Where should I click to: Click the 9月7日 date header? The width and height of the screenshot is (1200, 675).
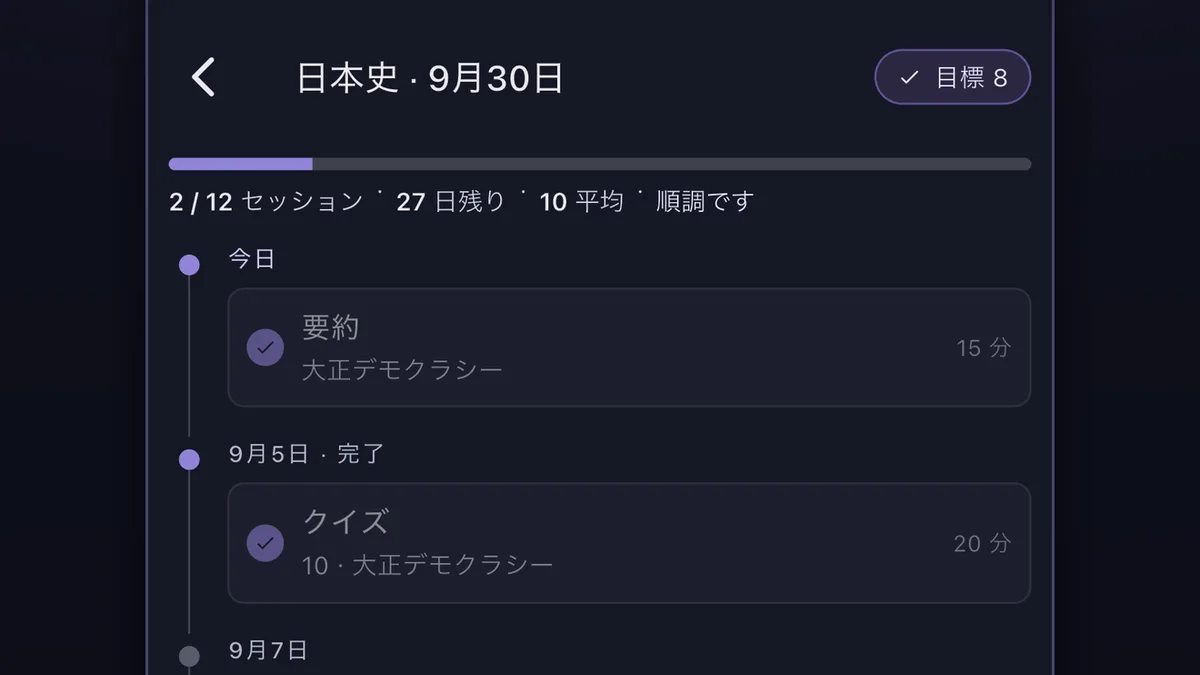coord(268,651)
